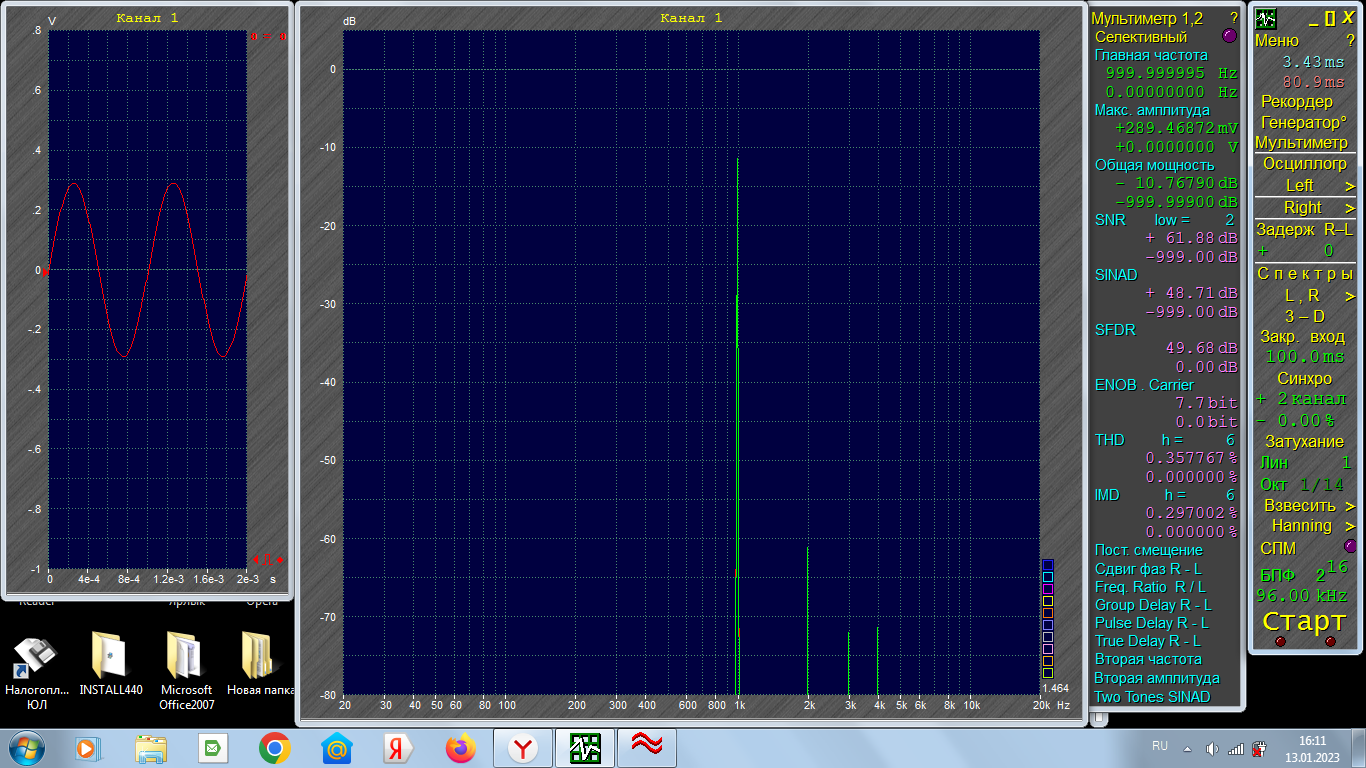Click the network signal icon in system tray
The height and width of the screenshot is (768, 1366).
pyautogui.click(x=1236, y=748)
